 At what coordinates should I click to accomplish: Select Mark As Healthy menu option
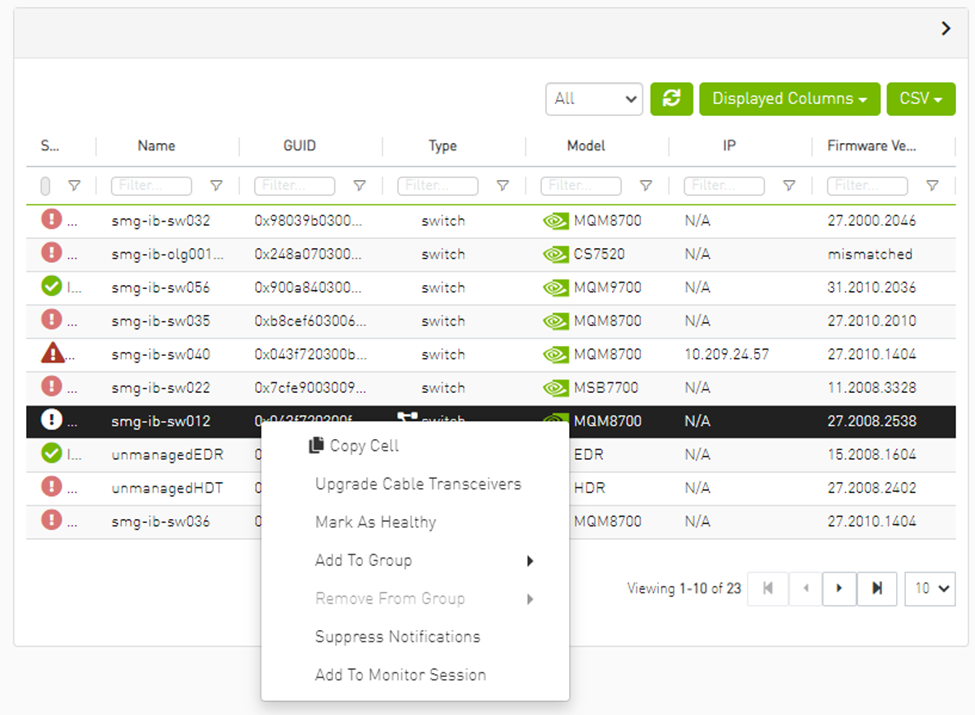click(x=375, y=522)
